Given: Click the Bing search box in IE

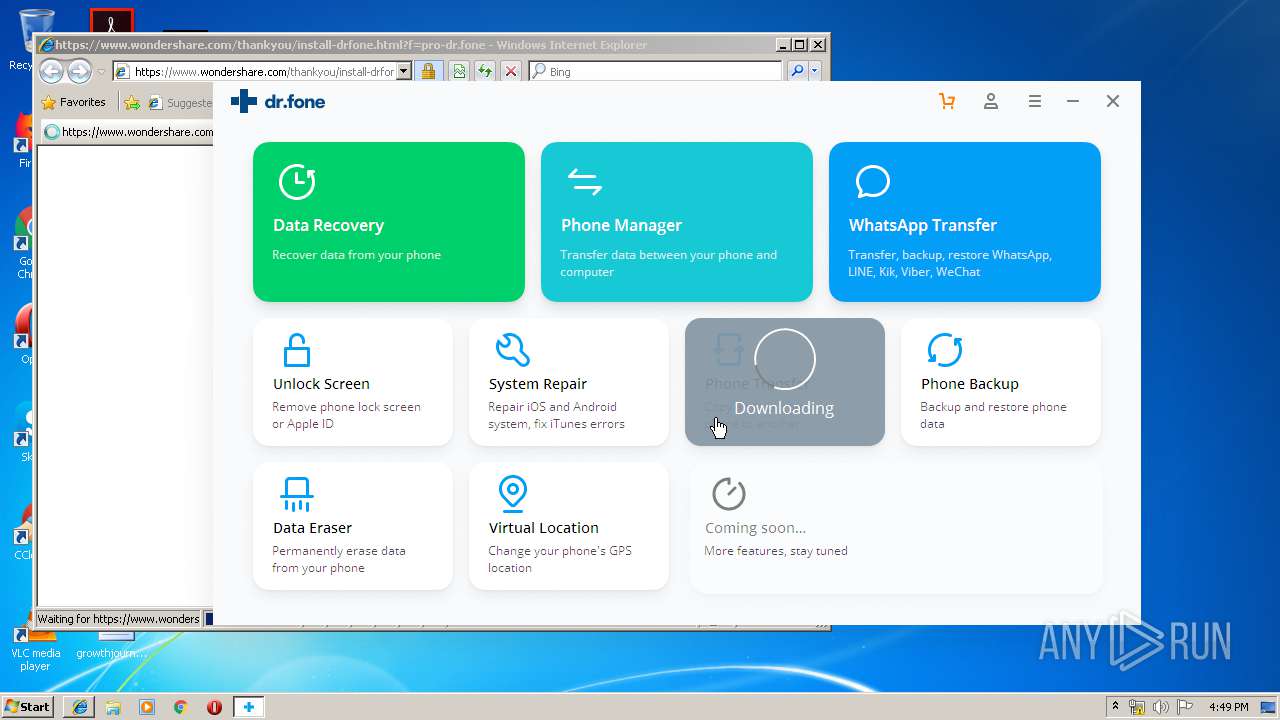Looking at the screenshot, I should [656, 71].
